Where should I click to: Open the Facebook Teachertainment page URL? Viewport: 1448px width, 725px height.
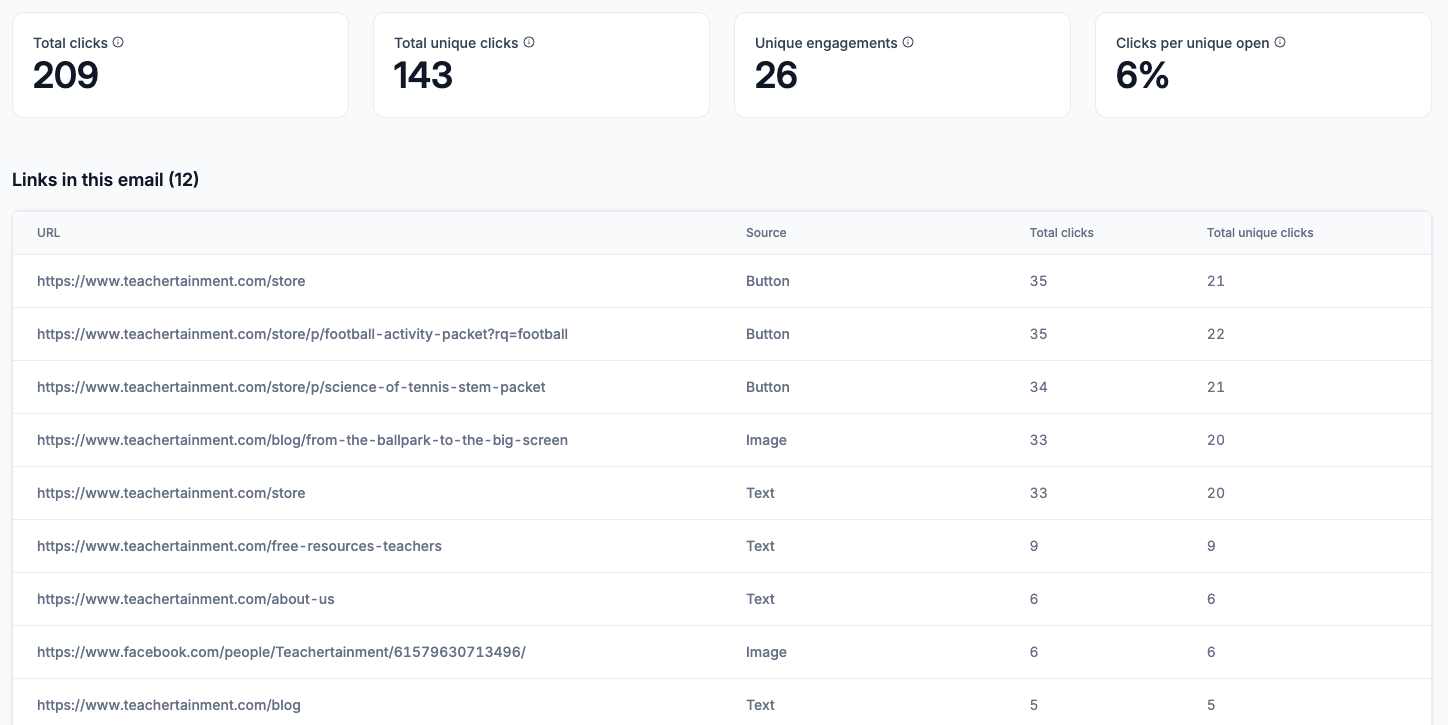tap(281, 652)
